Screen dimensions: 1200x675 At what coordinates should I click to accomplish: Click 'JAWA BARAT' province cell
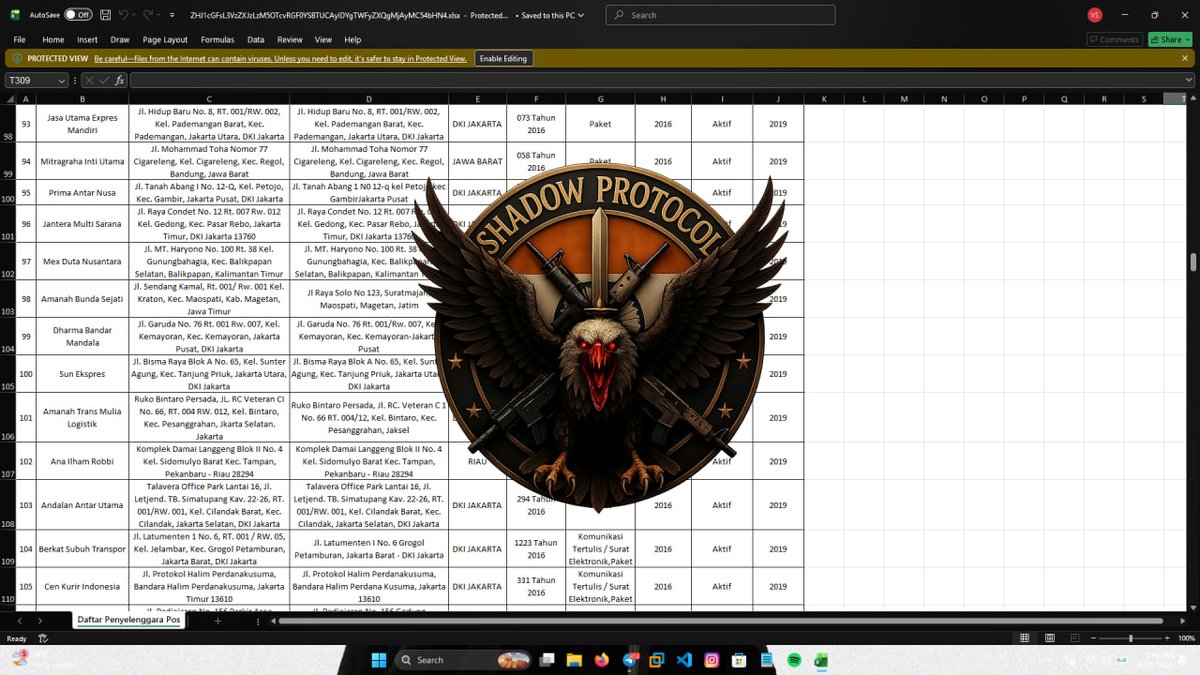click(477, 161)
